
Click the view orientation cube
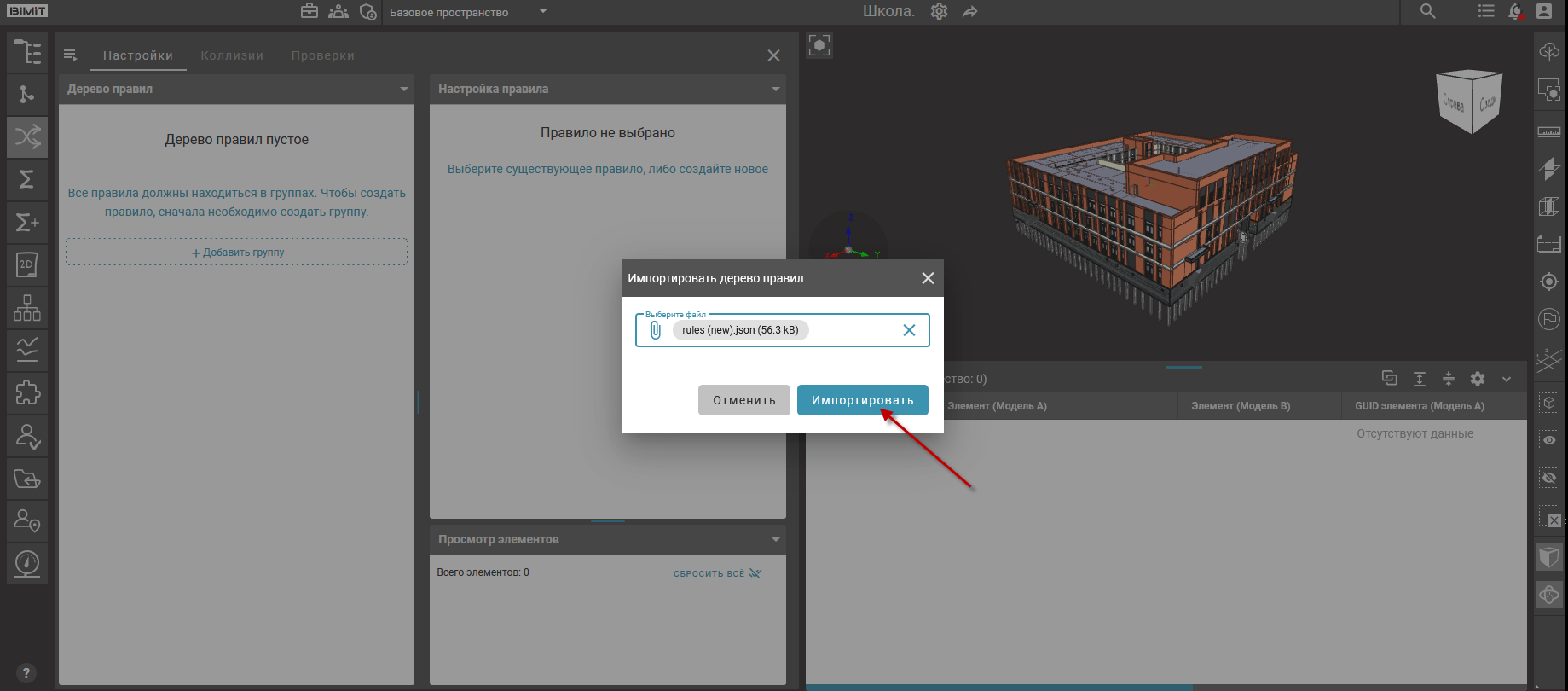(x=1469, y=102)
